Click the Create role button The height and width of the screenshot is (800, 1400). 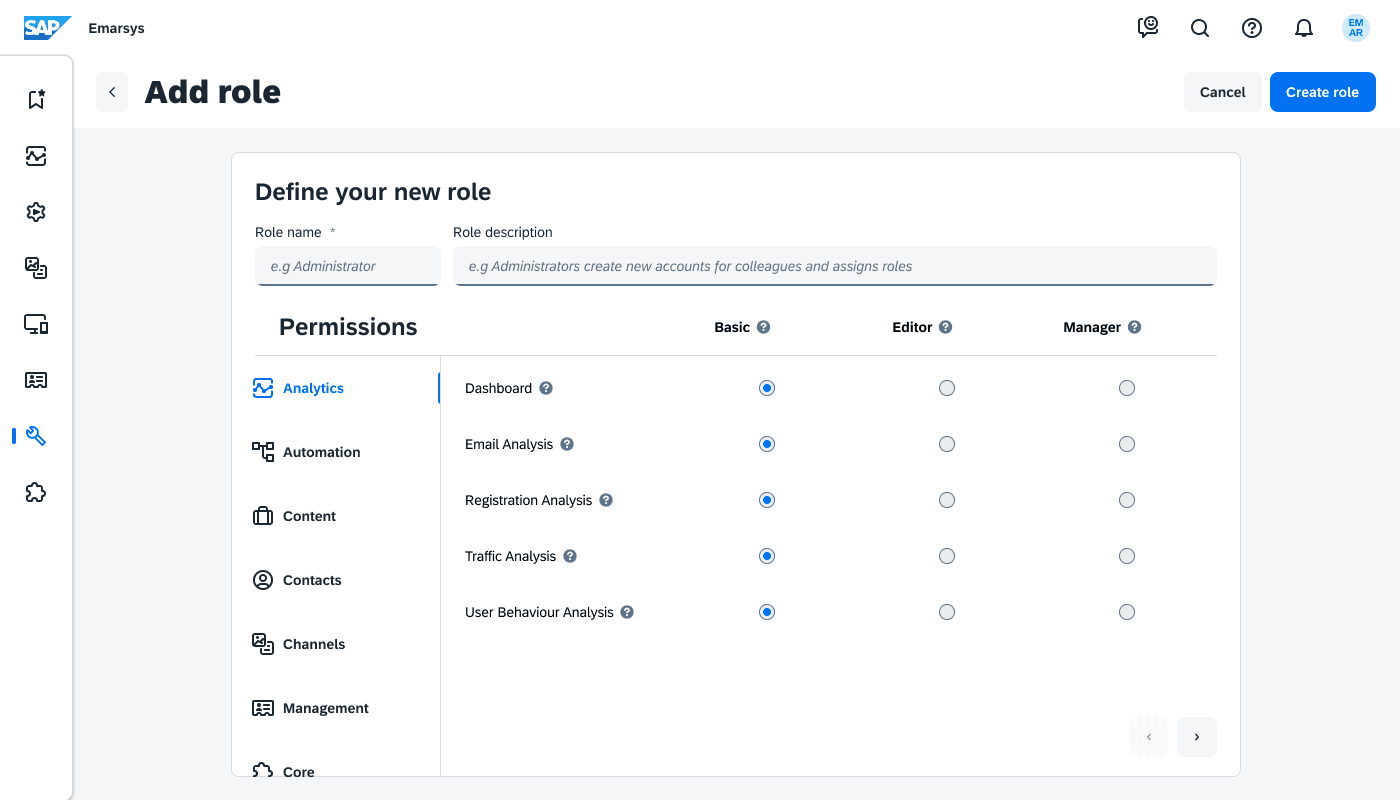pos(1322,92)
